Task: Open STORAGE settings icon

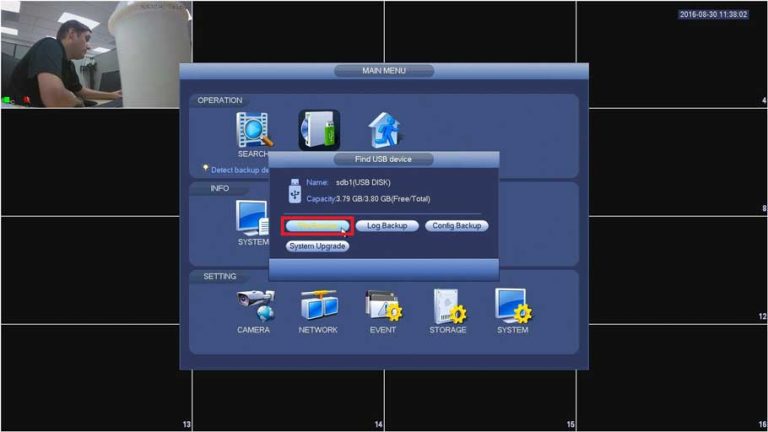Action: pos(449,306)
